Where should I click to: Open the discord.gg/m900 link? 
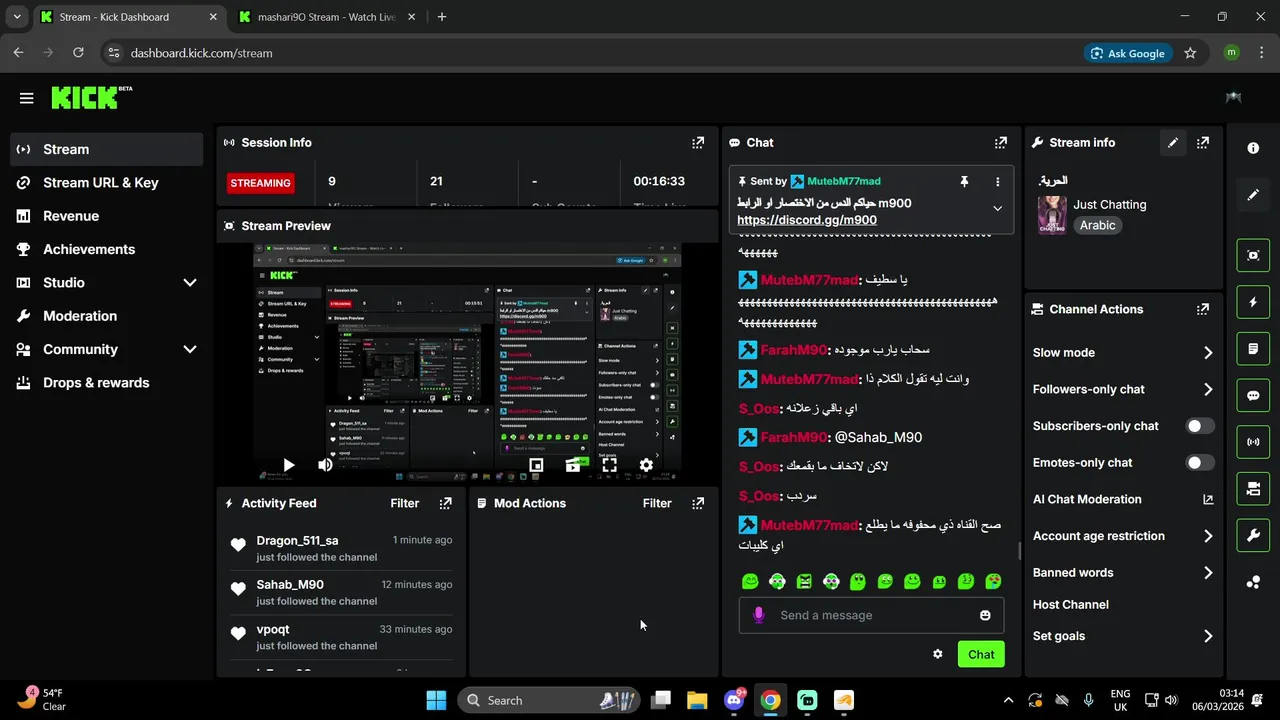(807, 220)
